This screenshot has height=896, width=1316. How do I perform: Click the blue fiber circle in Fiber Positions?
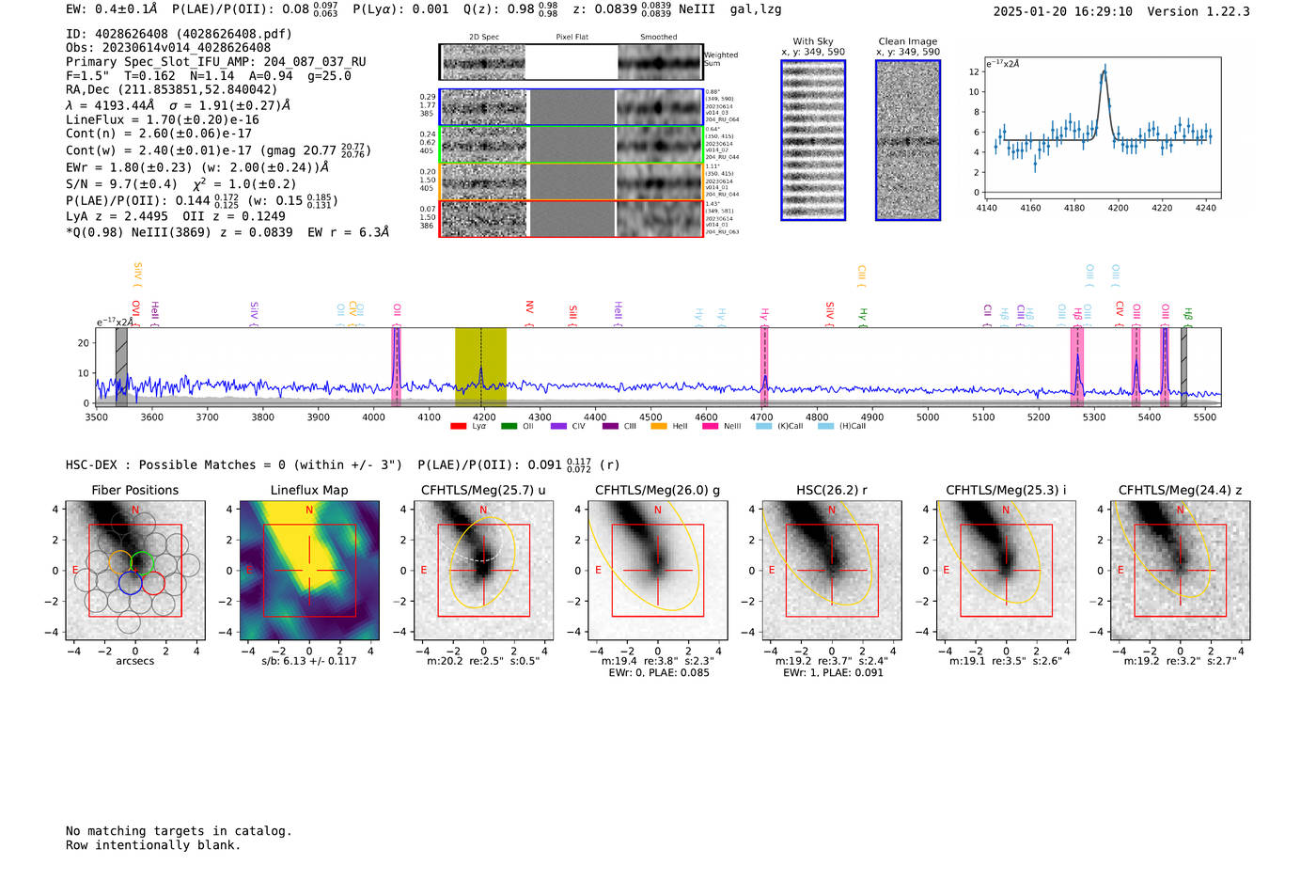click(131, 583)
